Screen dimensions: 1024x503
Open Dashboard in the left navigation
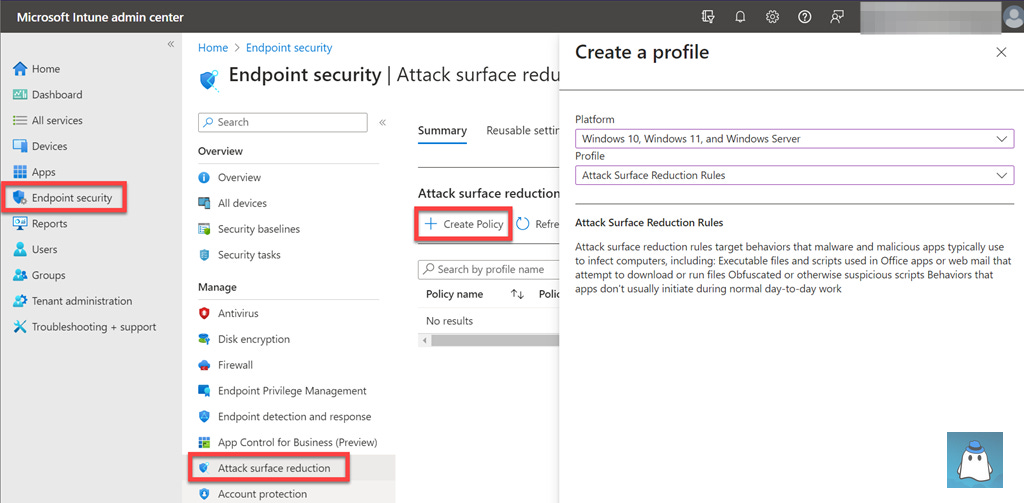[x=57, y=95]
